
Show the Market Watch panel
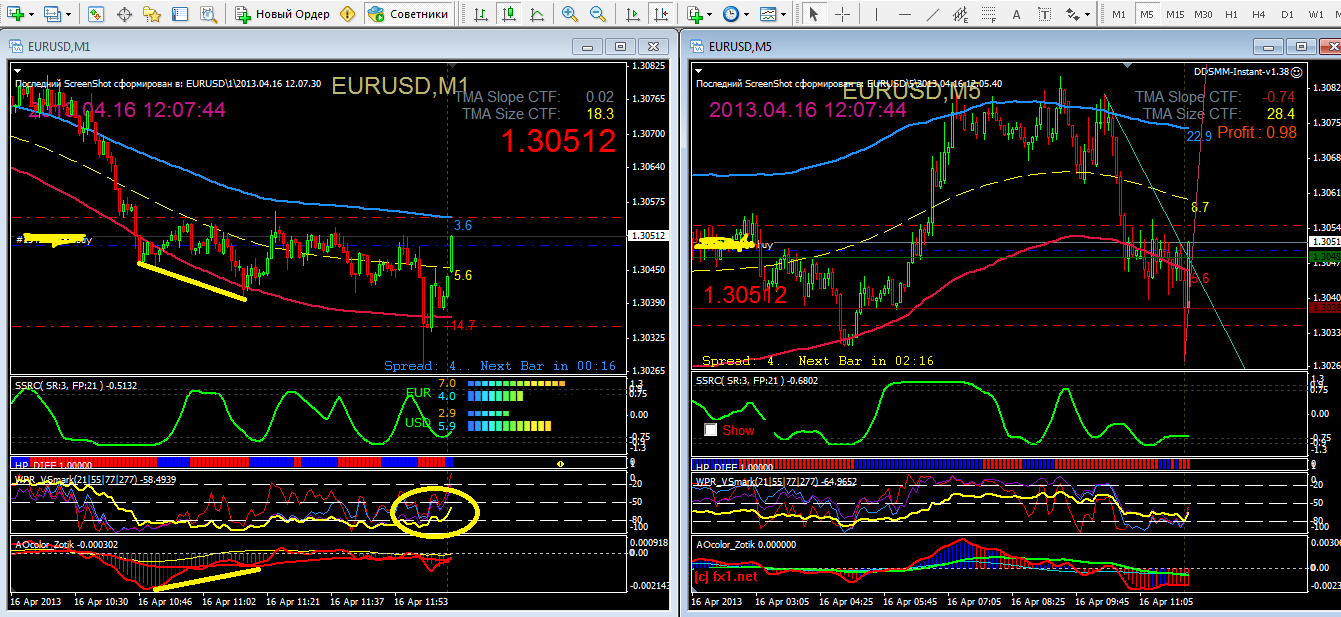(95, 14)
